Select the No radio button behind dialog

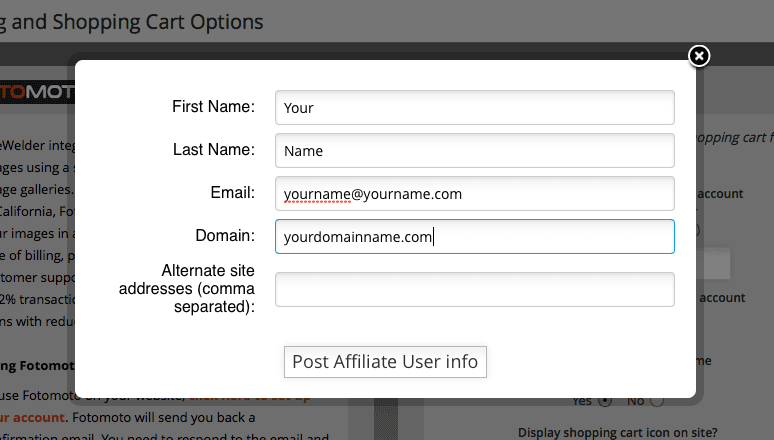point(657,400)
